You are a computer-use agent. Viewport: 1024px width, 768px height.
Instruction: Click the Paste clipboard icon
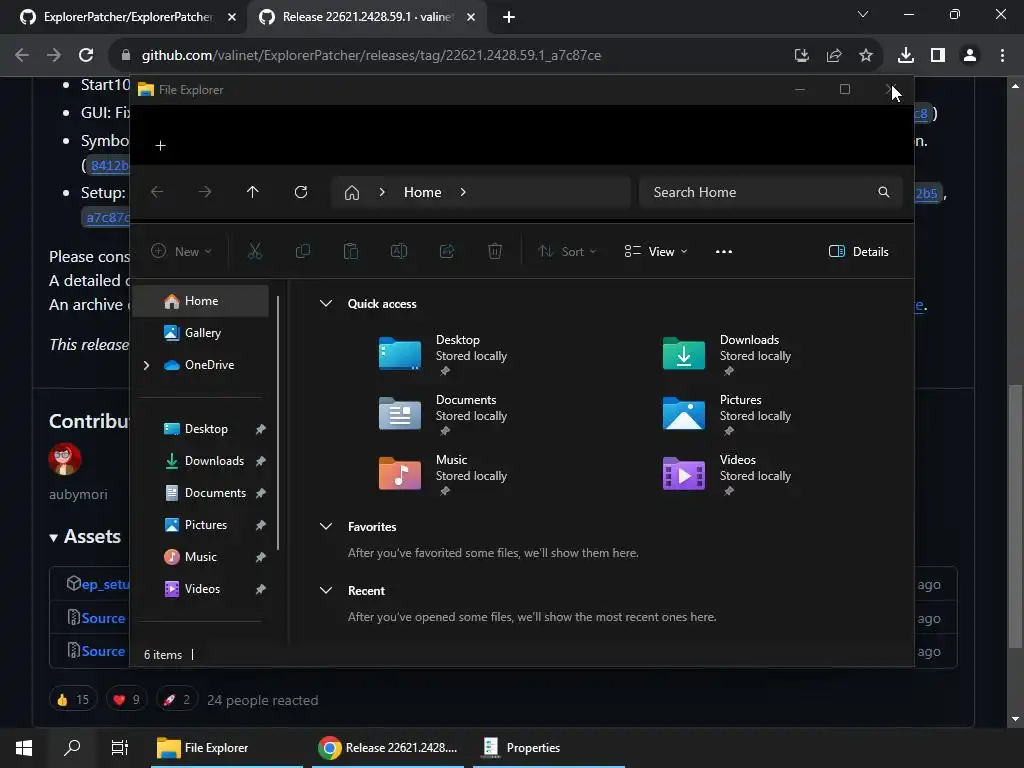pyautogui.click(x=351, y=251)
